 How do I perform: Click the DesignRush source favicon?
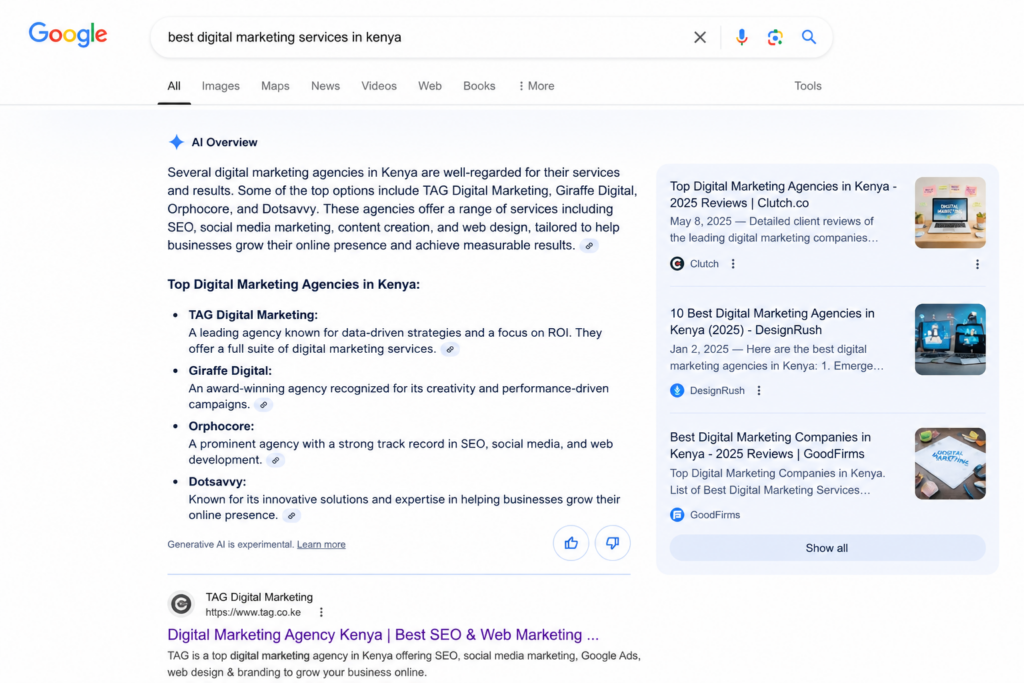tap(677, 390)
